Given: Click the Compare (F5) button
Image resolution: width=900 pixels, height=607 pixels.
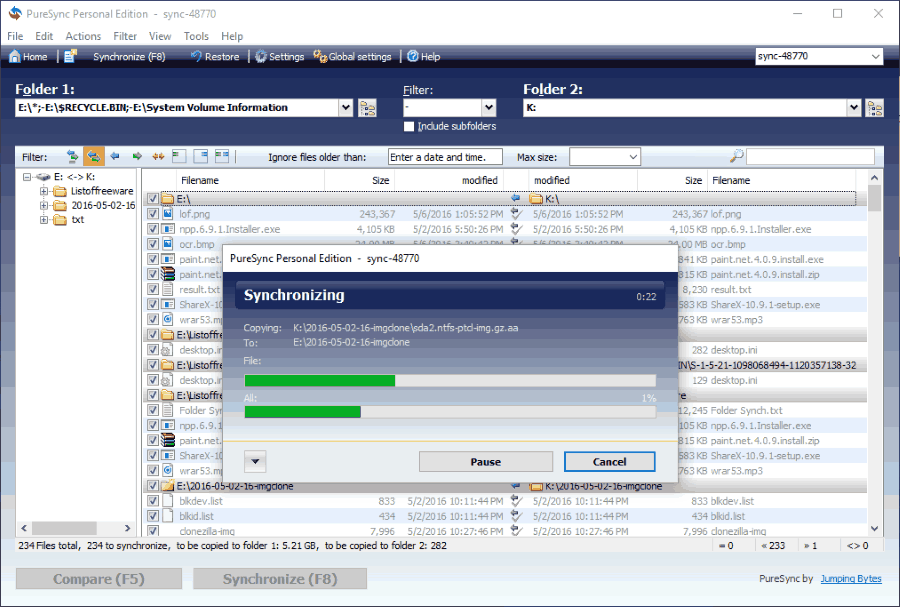Looking at the screenshot, I should point(99,579).
